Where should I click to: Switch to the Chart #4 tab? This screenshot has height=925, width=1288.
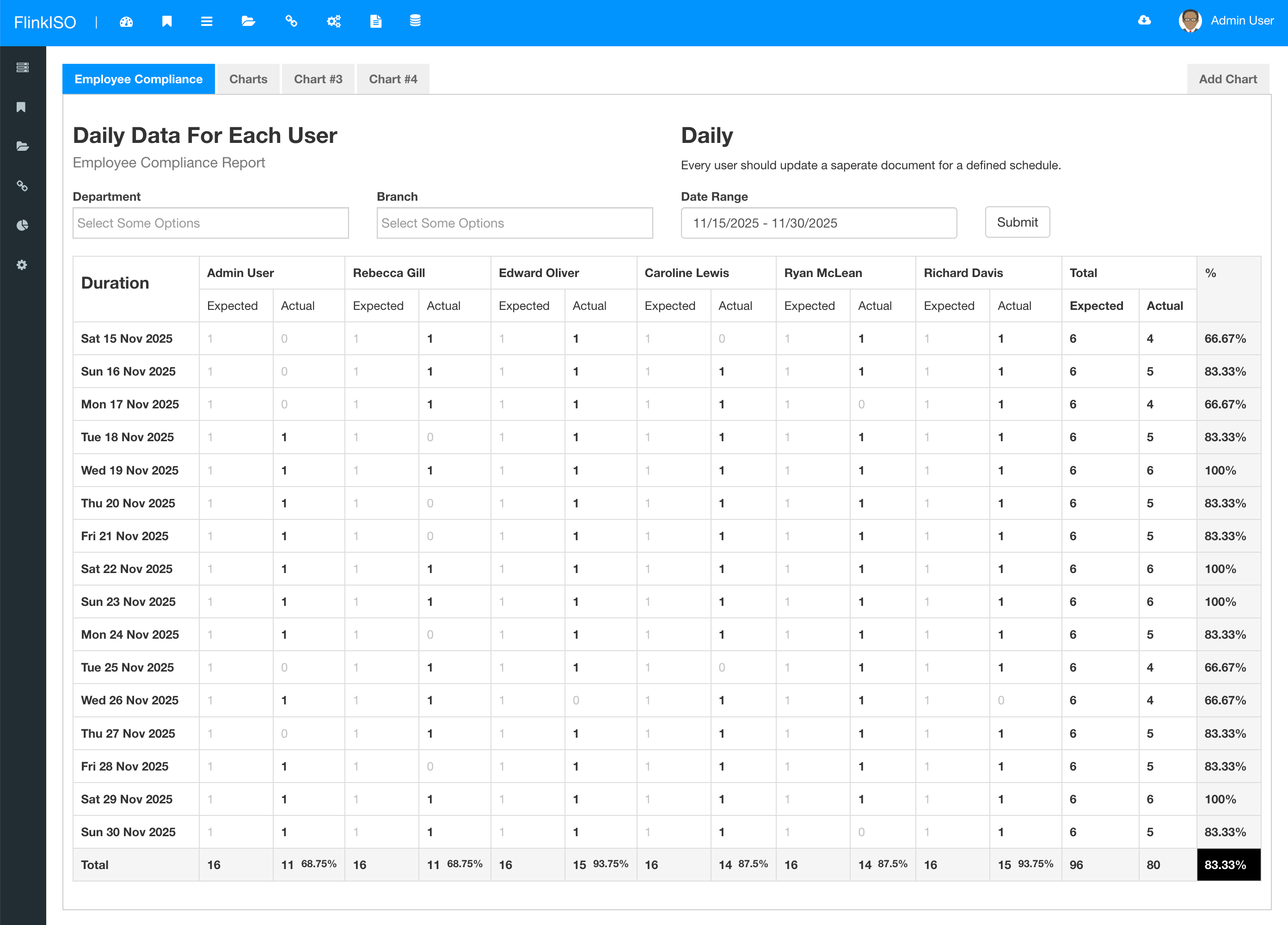[x=393, y=79]
